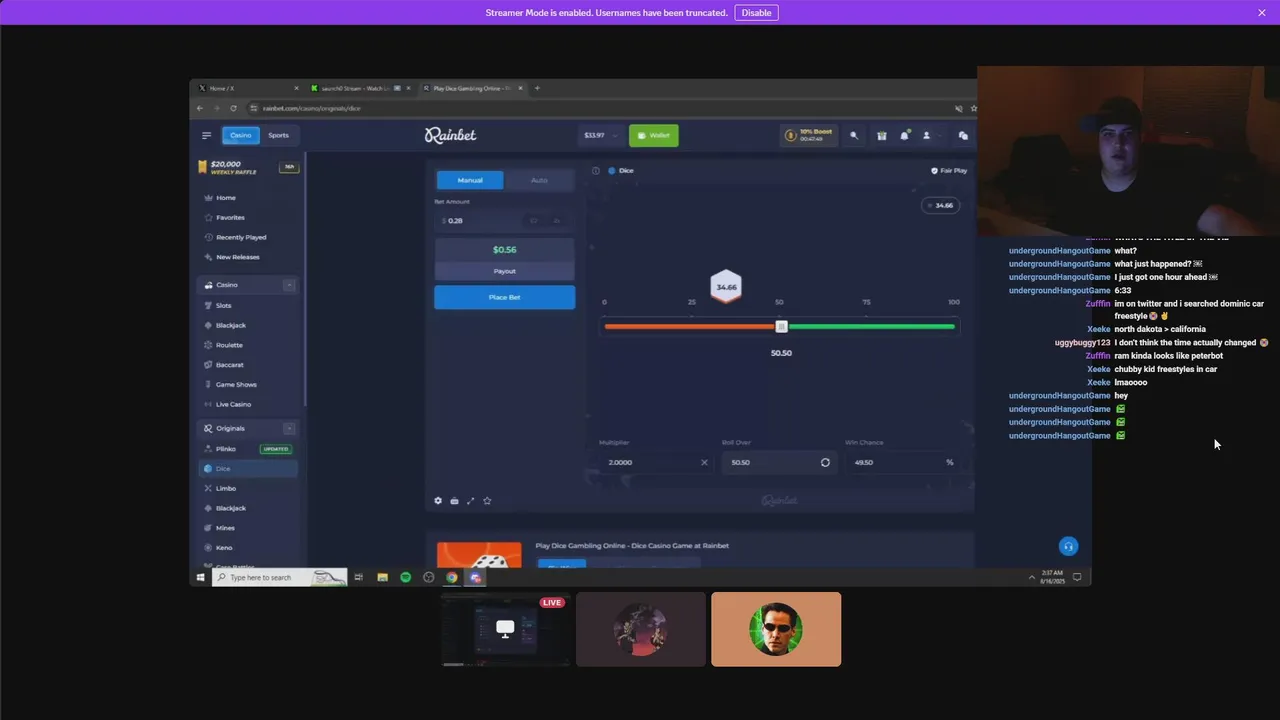Open live support headset button
This screenshot has height=720, width=1280.
click(x=1068, y=546)
